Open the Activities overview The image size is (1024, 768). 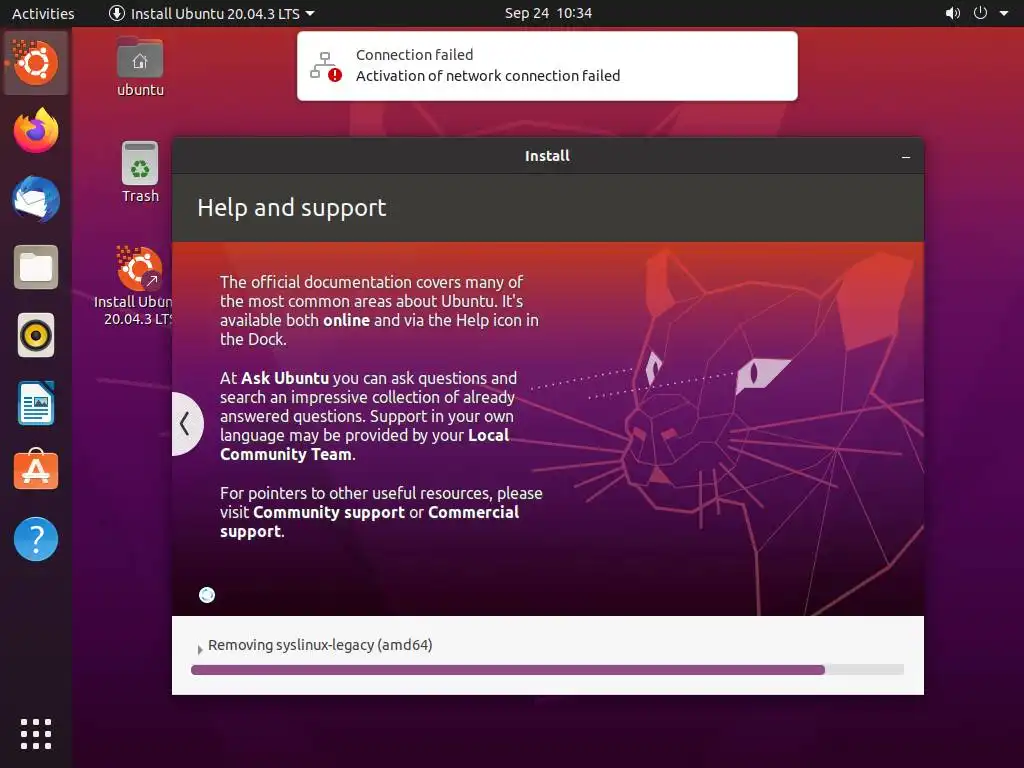click(x=43, y=13)
